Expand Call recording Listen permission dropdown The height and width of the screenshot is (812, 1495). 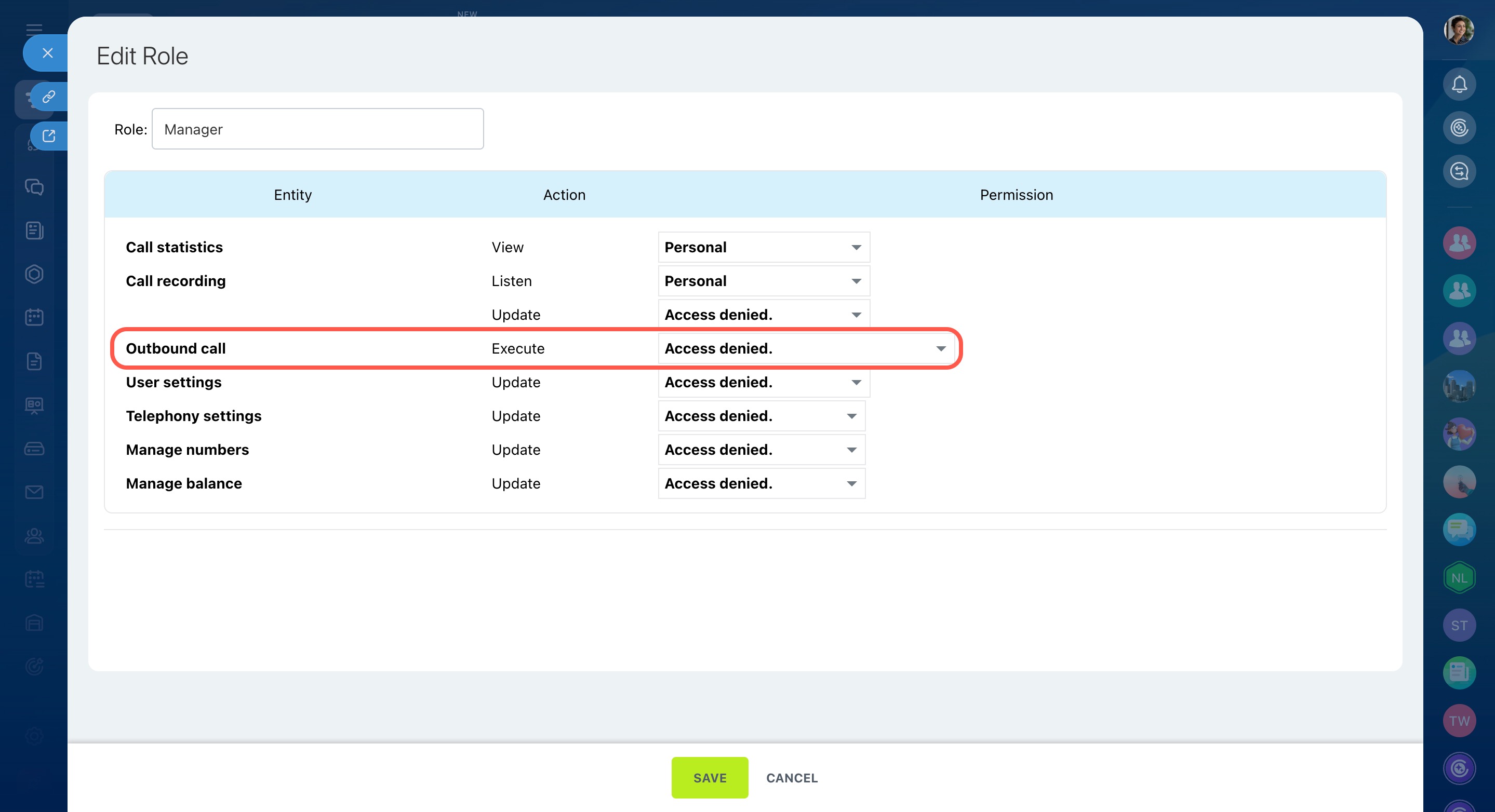click(763, 281)
